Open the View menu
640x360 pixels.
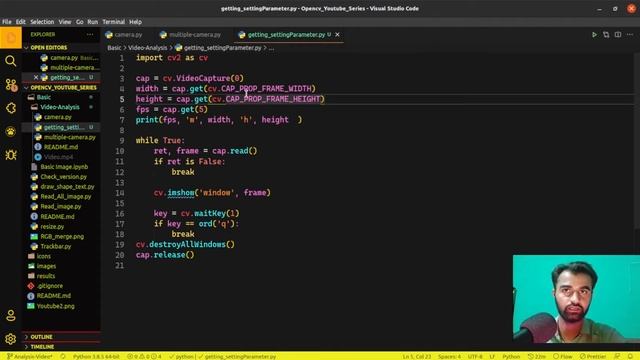(65, 22)
